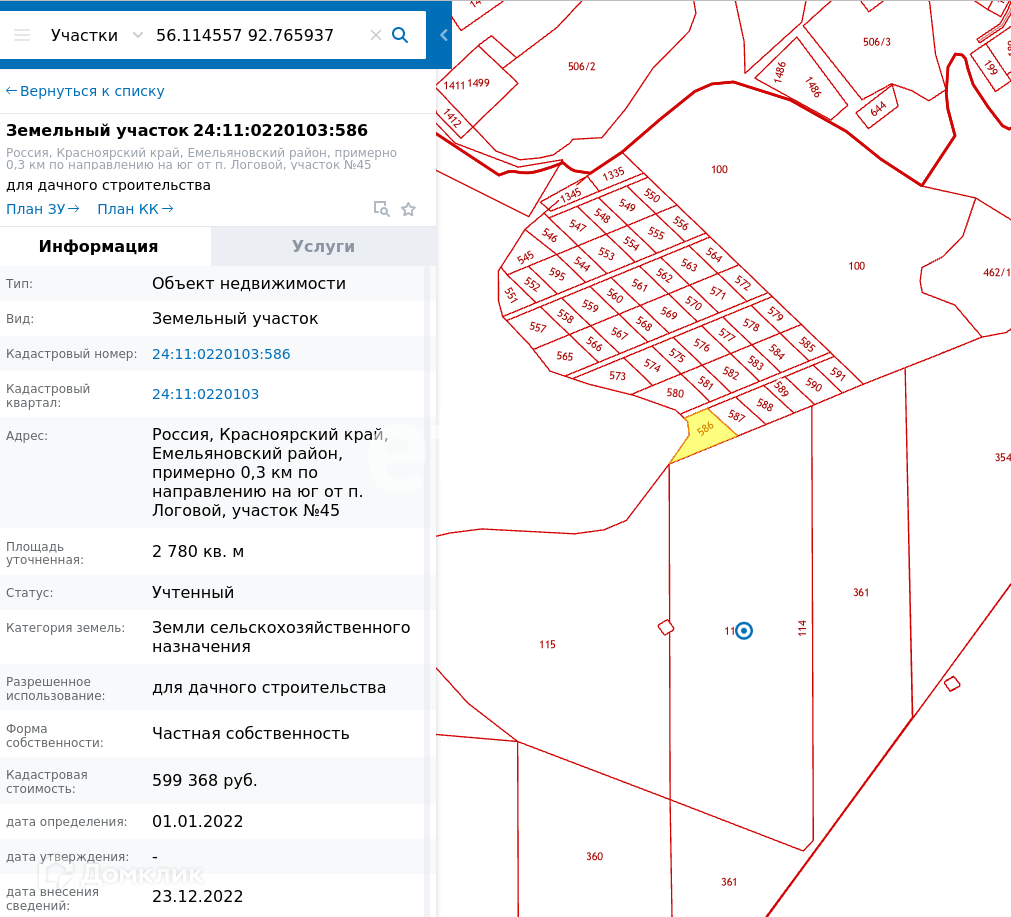Clear the search field with X
Screen dimensions: 1011x917
pyautogui.click(x=375, y=35)
